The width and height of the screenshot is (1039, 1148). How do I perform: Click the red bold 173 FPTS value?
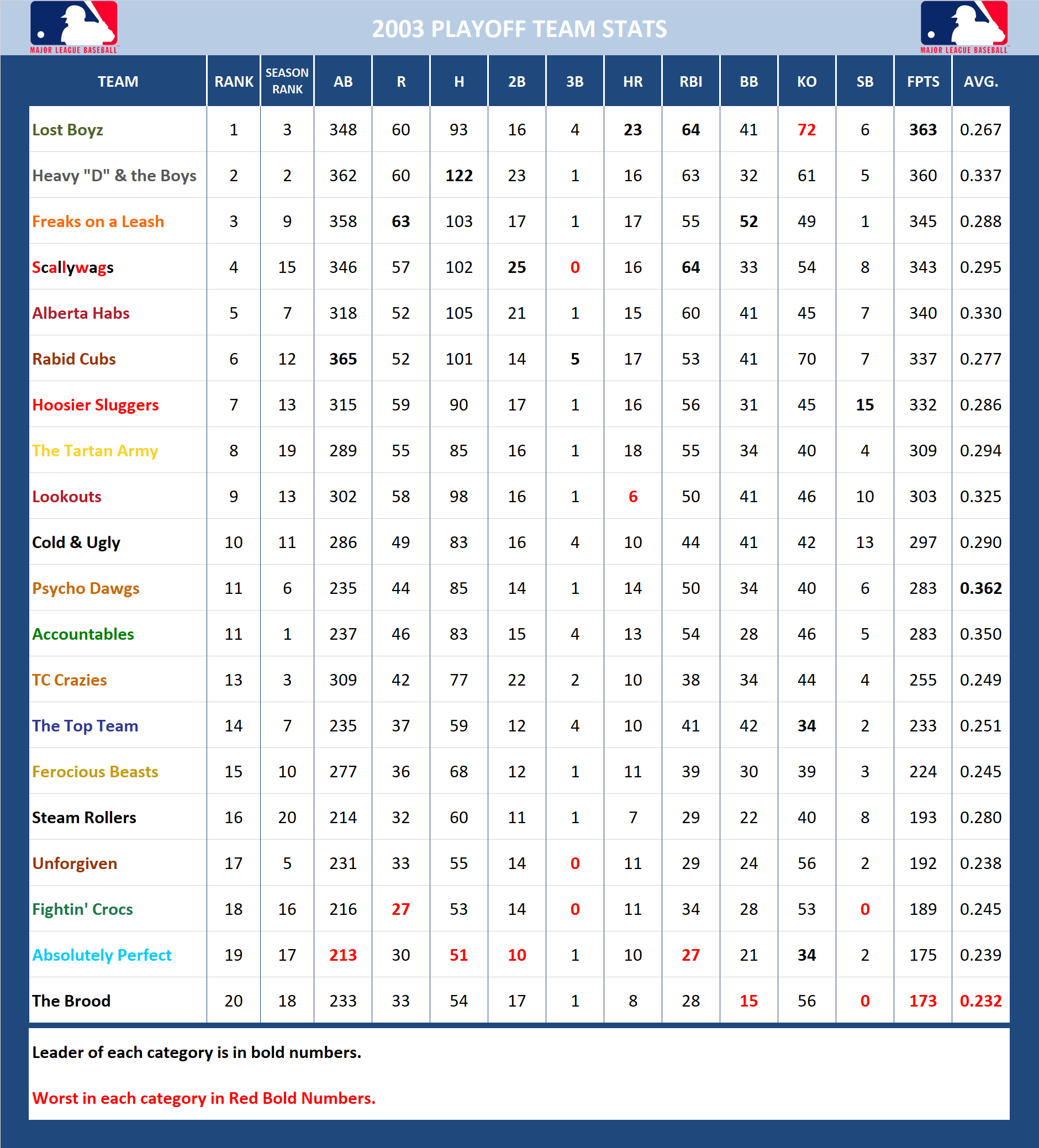[x=922, y=1000]
